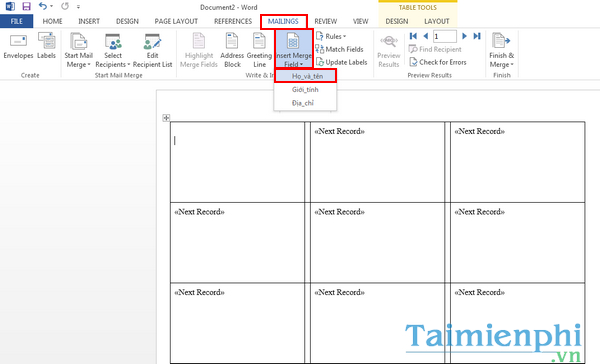Click the table move handle
The width and height of the screenshot is (600, 364).
tap(166, 118)
